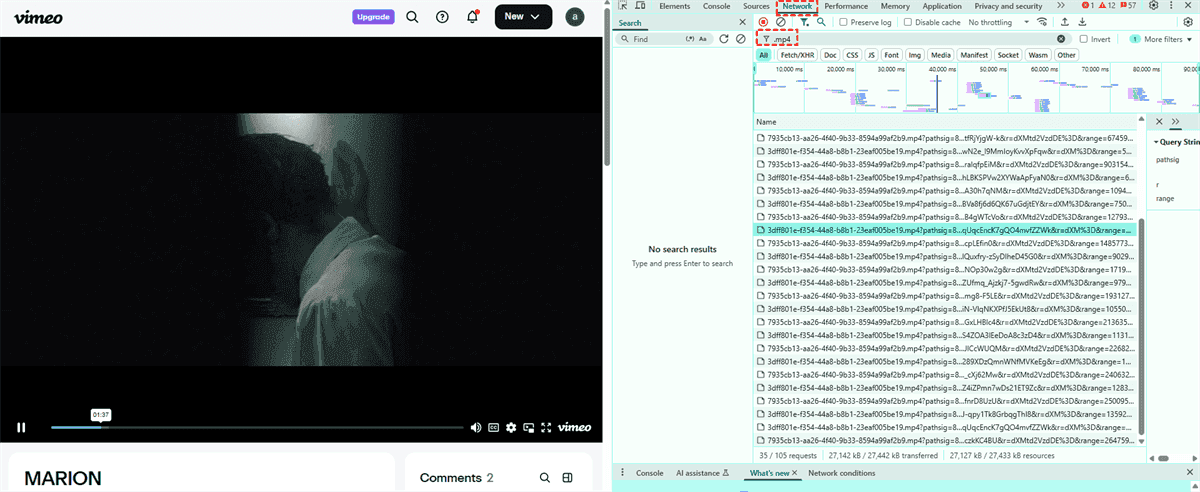Image resolution: width=1200 pixels, height=492 pixels.
Task: Enable the Preserve log checkbox
Action: click(x=844, y=22)
